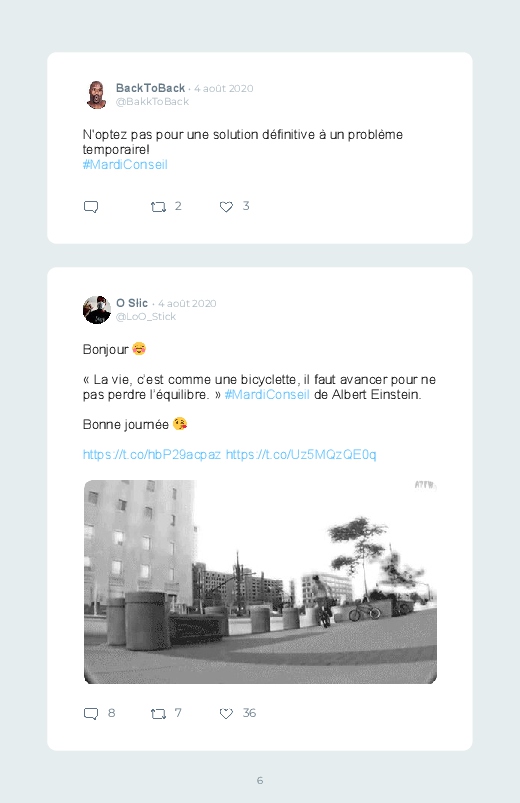
Task: Click the @LoO_Stick handle
Action: pos(146,316)
